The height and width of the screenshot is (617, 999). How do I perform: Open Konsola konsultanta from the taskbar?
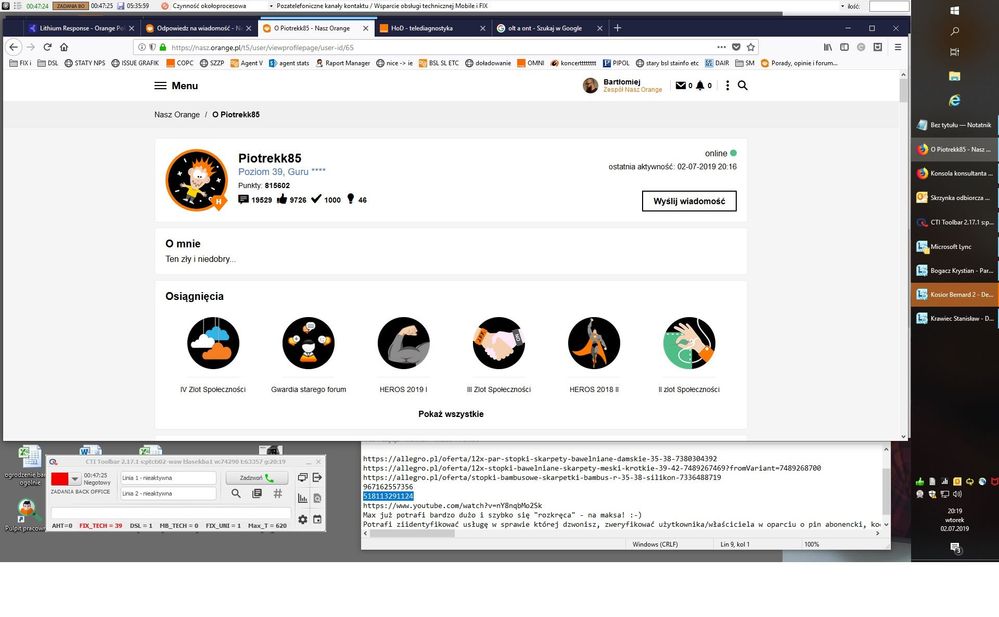point(954,173)
